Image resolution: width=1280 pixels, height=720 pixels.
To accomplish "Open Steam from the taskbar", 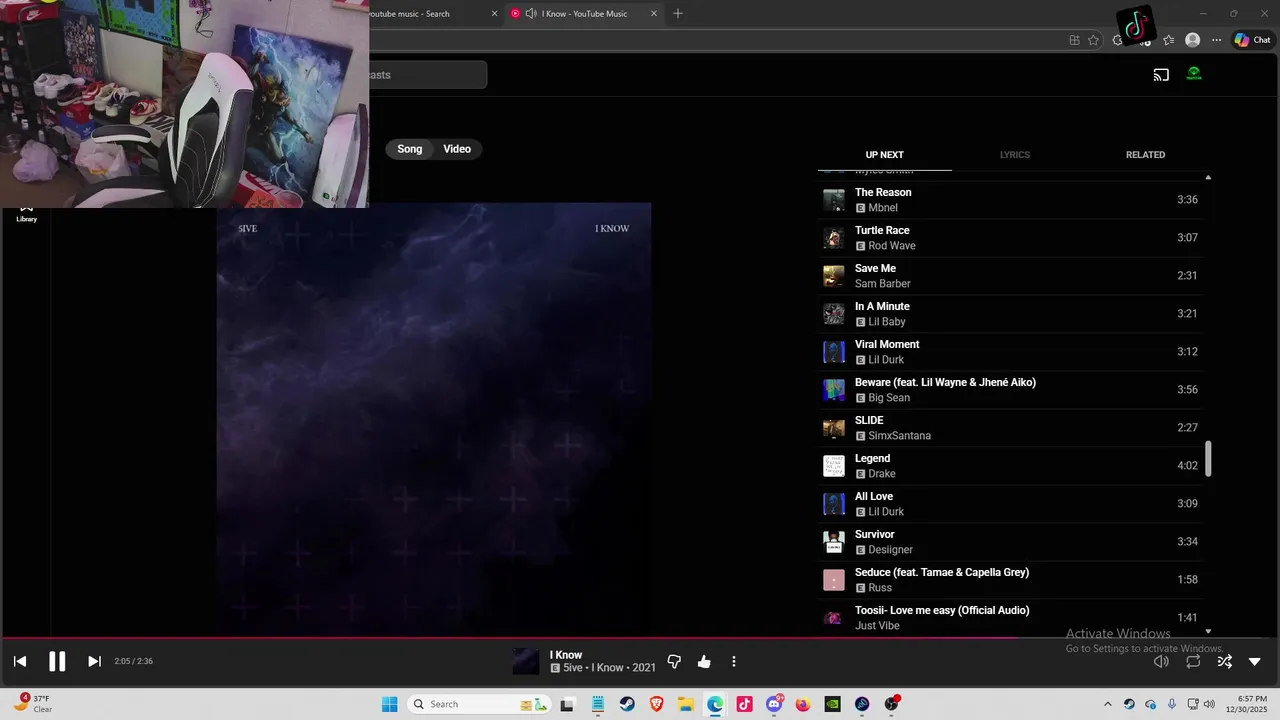I will (x=627, y=704).
